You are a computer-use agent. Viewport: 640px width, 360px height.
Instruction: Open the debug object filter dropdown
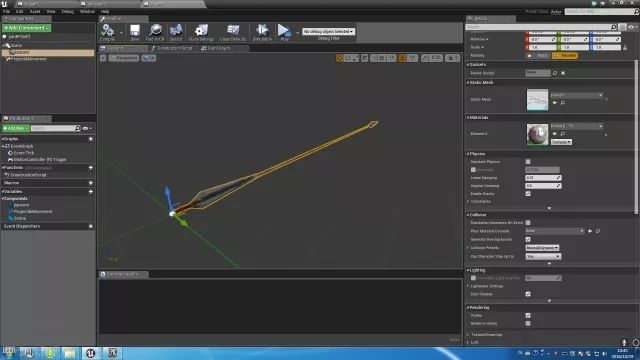click(x=328, y=31)
